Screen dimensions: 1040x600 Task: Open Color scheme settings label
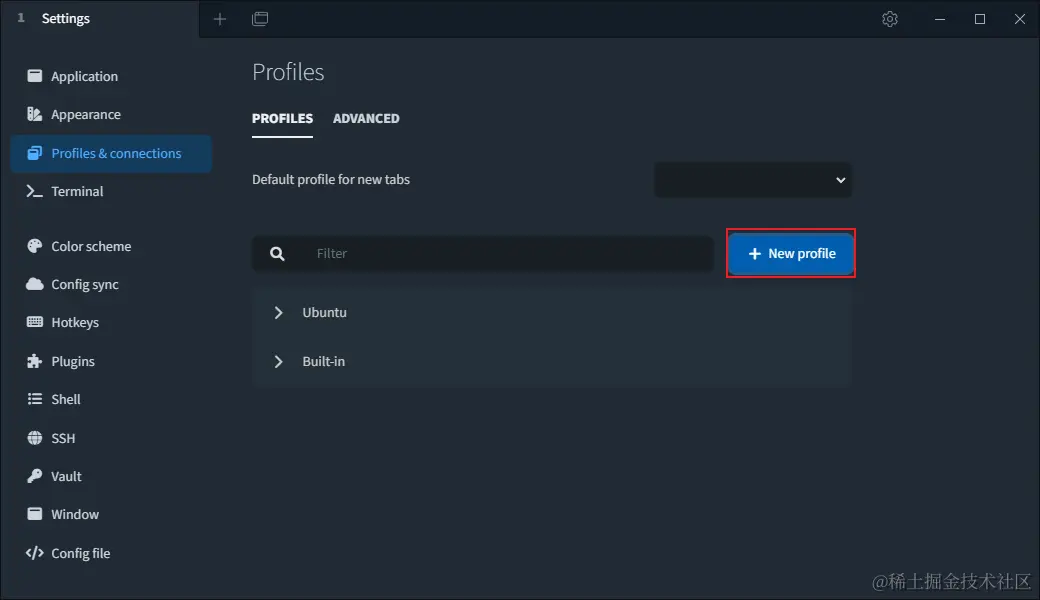(92, 246)
